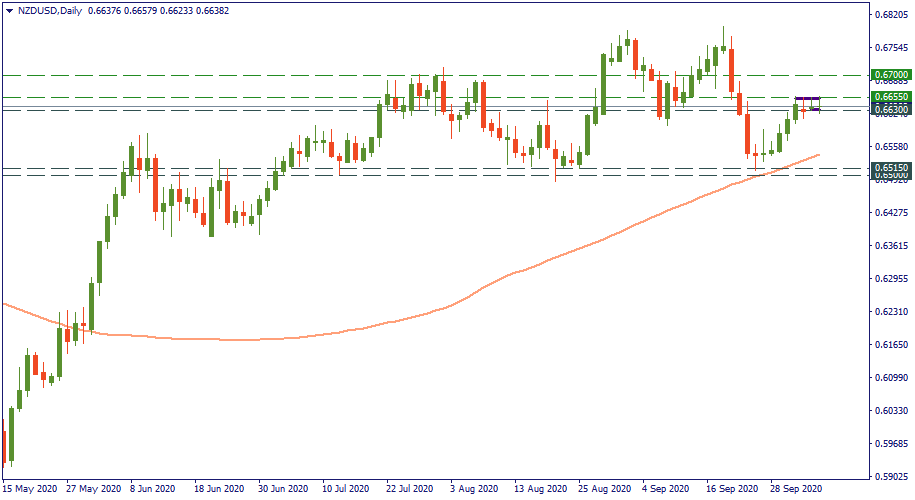Screen dimensions: 915x500
Task: Click the 22 Jul 2020 date label
Action: pyautogui.click(x=409, y=490)
